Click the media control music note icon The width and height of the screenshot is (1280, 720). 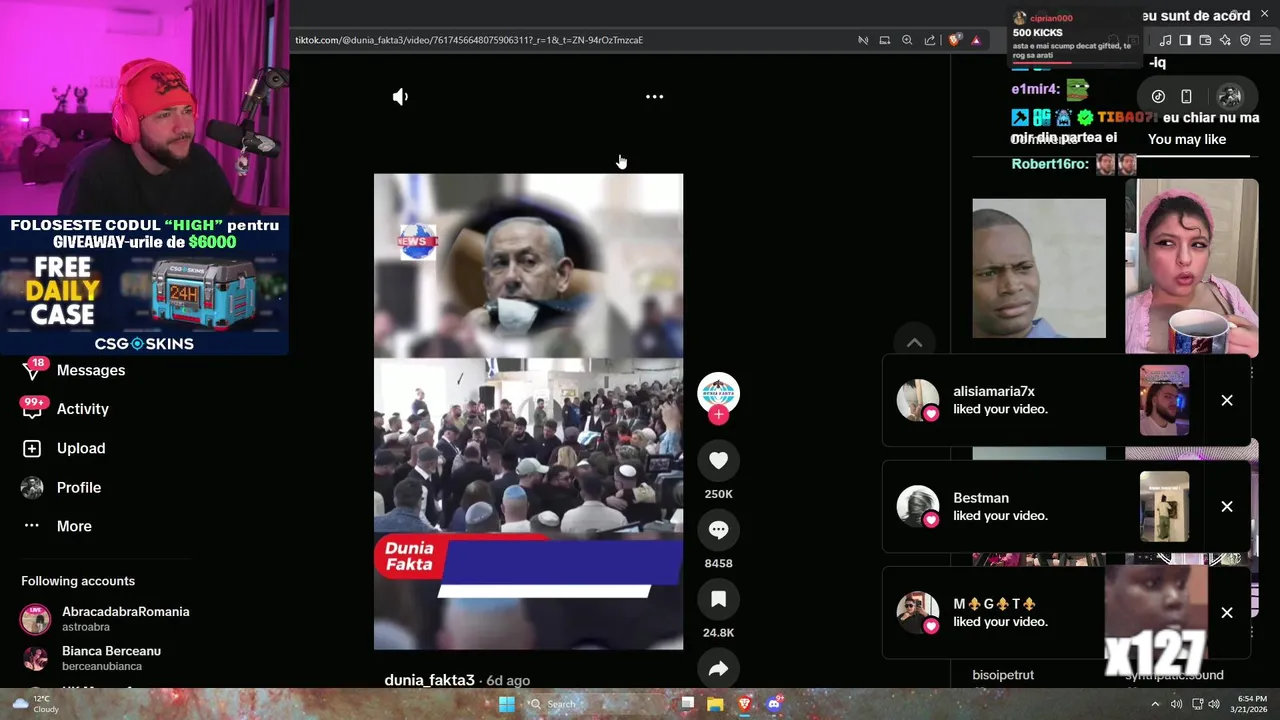(1165, 40)
